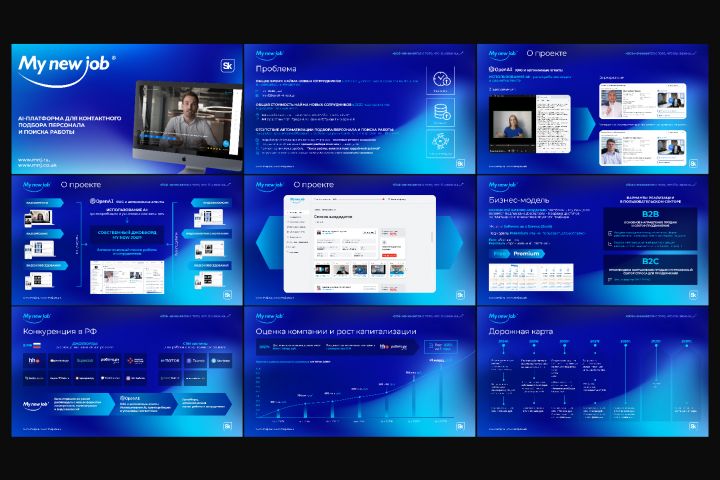Click the OpenAI logo on the video-interview О проекте slide

tap(501, 69)
